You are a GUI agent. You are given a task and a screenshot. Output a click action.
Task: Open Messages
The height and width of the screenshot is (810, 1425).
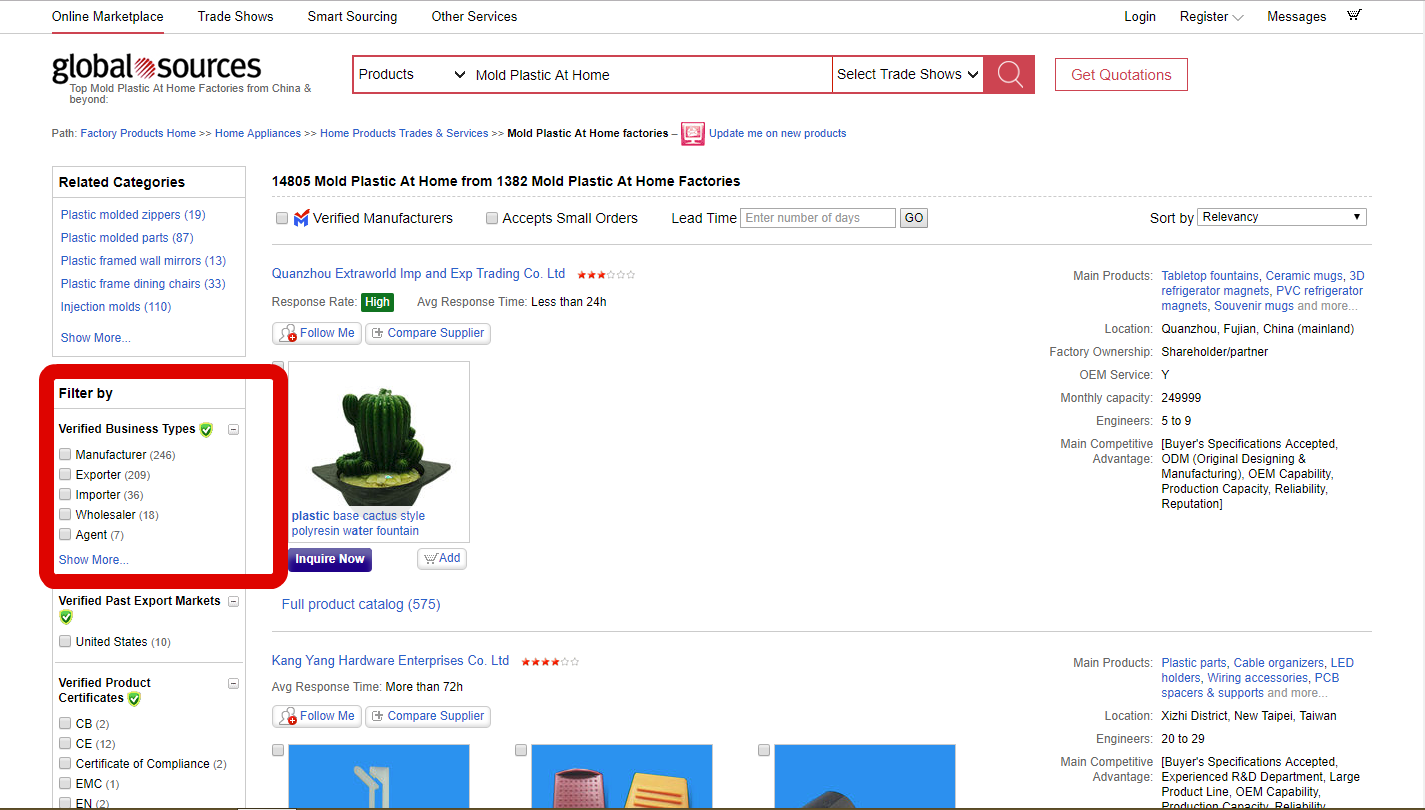point(1297,16)
